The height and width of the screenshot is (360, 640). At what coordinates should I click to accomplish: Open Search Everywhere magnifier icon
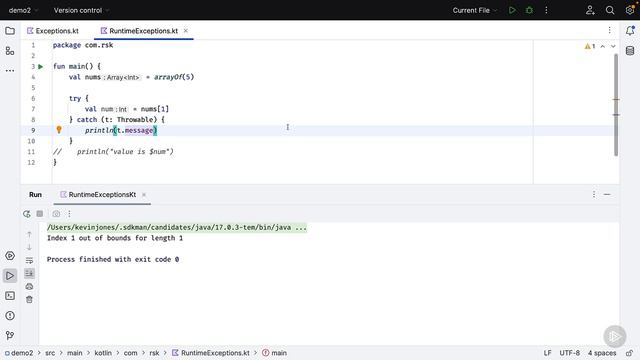[x=610, y=10]
